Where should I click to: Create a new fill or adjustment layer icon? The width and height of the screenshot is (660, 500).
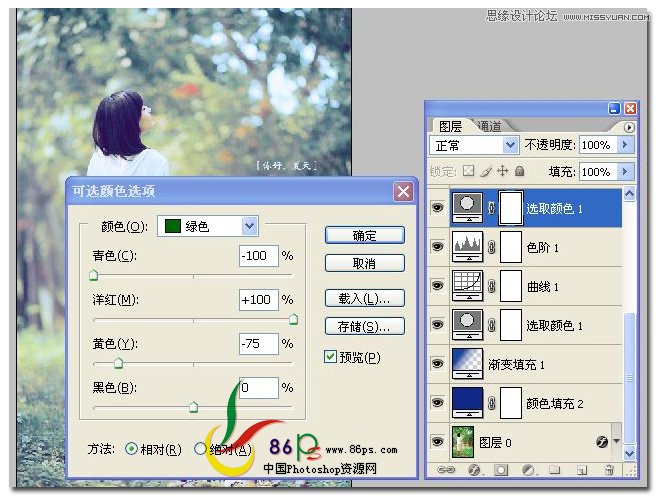[x=528, y=470]
